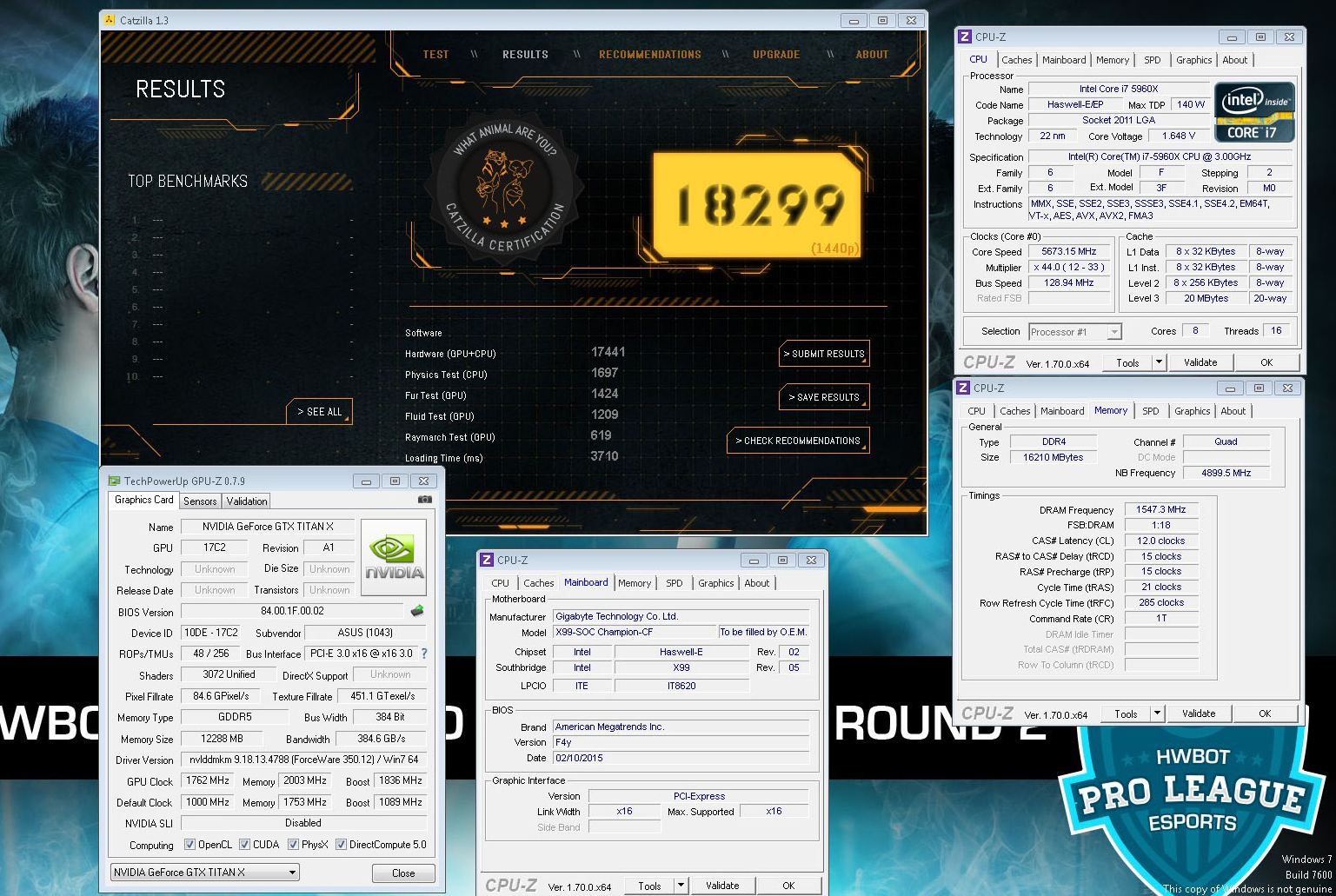Screen dimensions: 1336x896
Task: Click Tools button in CPU-Z Mainboard window
Action: click(649, 886)
